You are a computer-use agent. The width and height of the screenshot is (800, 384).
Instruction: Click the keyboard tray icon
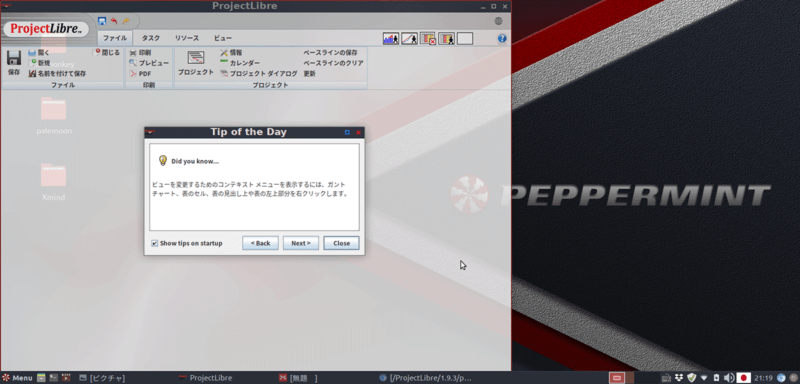pyautogui.click(x=667, y=378)
